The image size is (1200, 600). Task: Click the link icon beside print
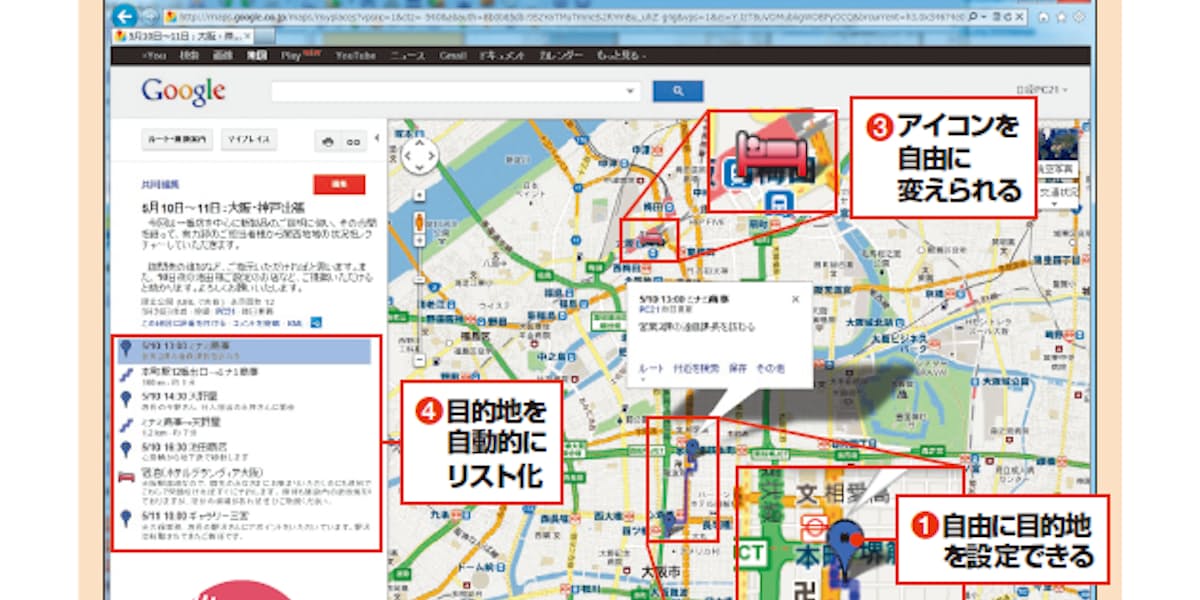pos(352,142)
